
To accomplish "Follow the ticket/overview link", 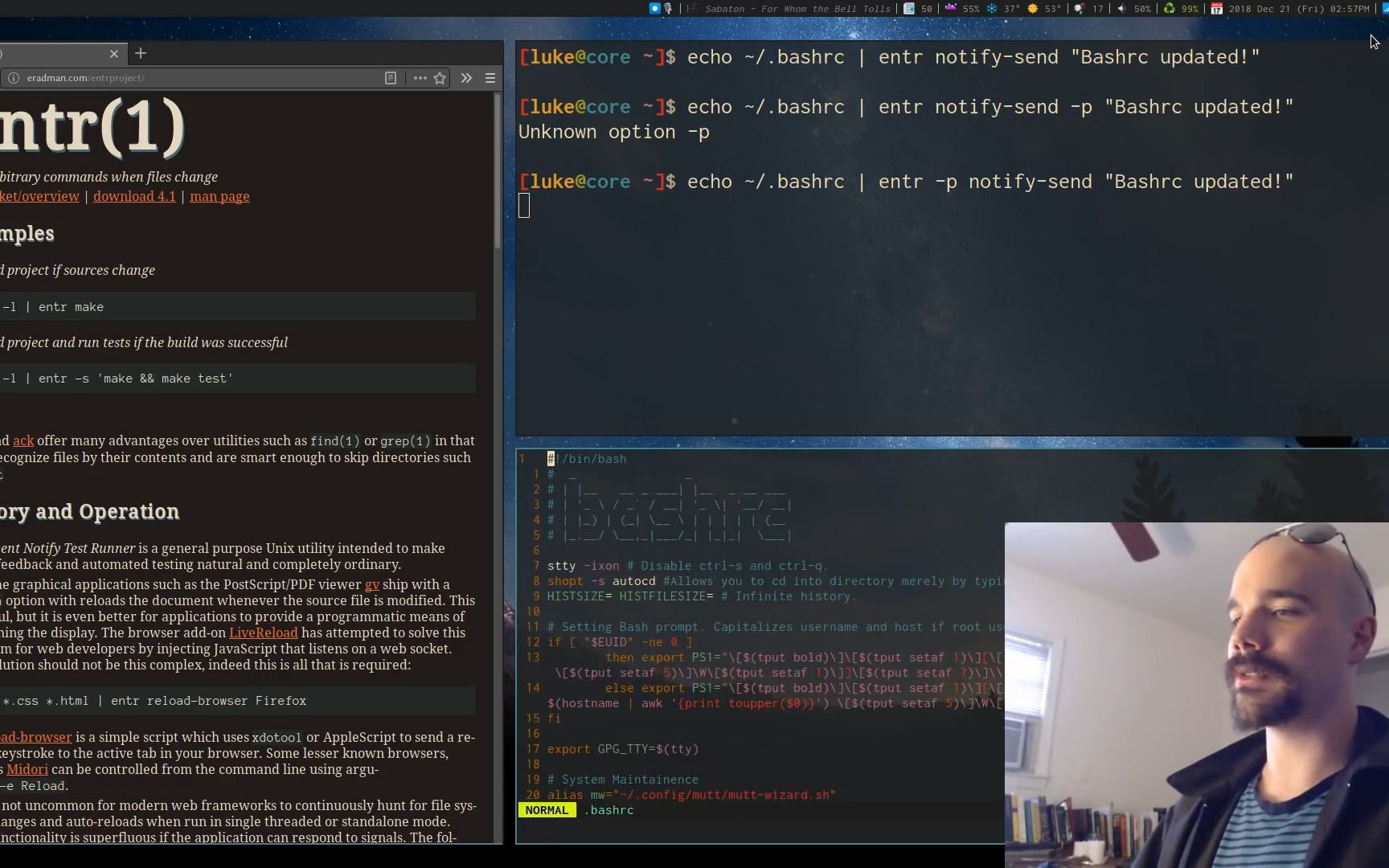I will (39, 196).
